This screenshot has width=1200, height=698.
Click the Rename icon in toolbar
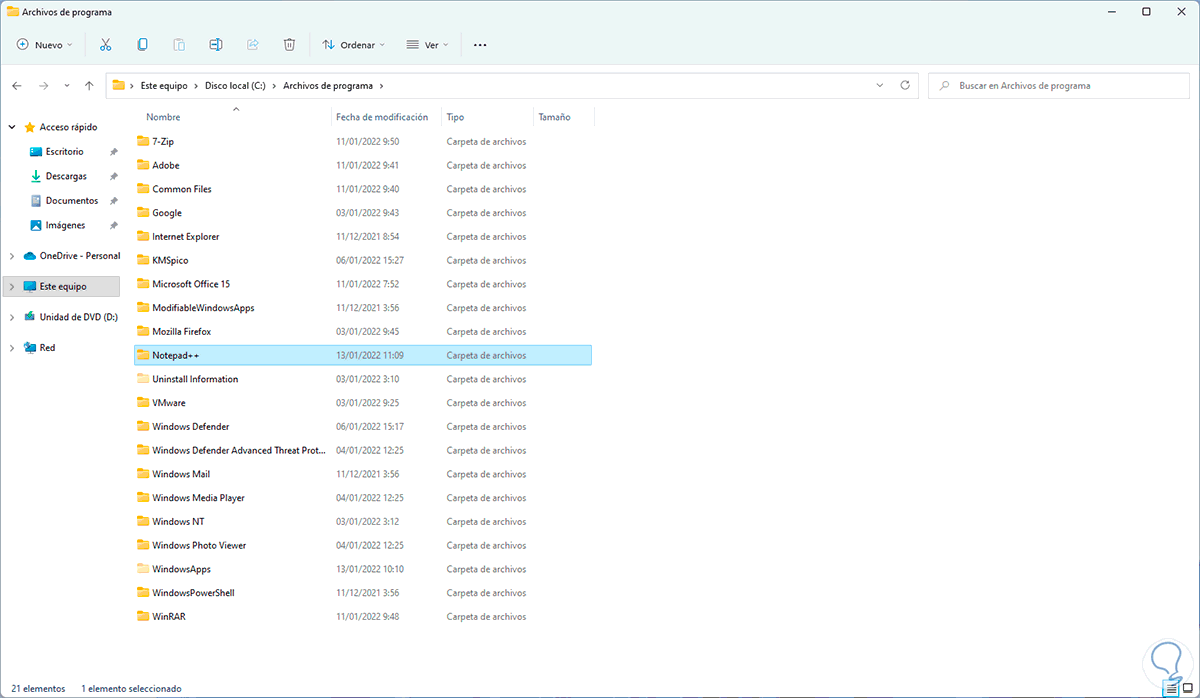click(215, 45)
